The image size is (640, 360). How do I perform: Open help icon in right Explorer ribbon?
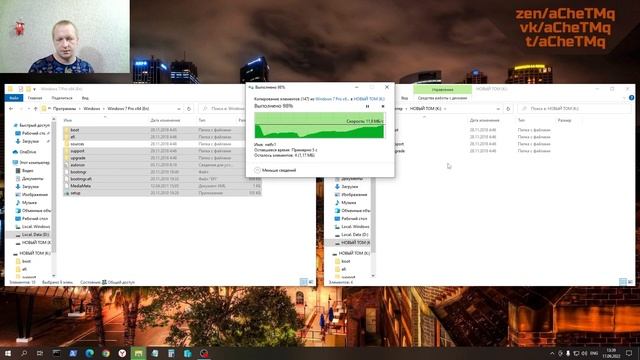[x=631, y=98]
